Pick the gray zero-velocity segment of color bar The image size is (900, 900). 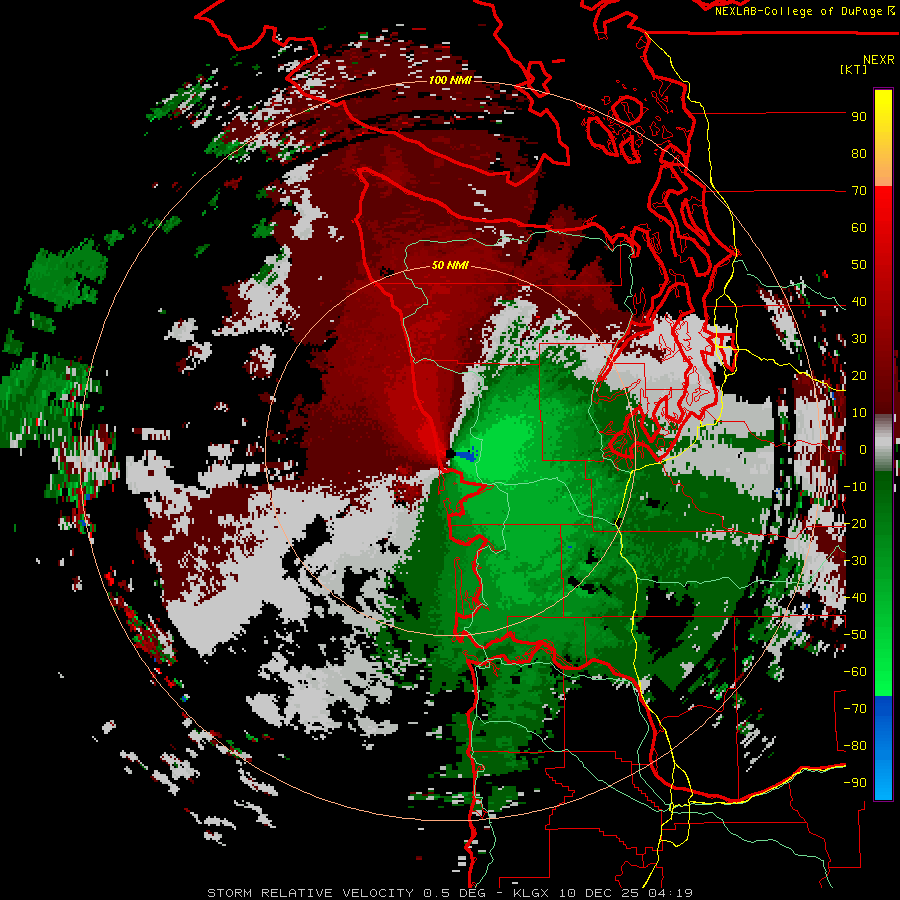883,443
